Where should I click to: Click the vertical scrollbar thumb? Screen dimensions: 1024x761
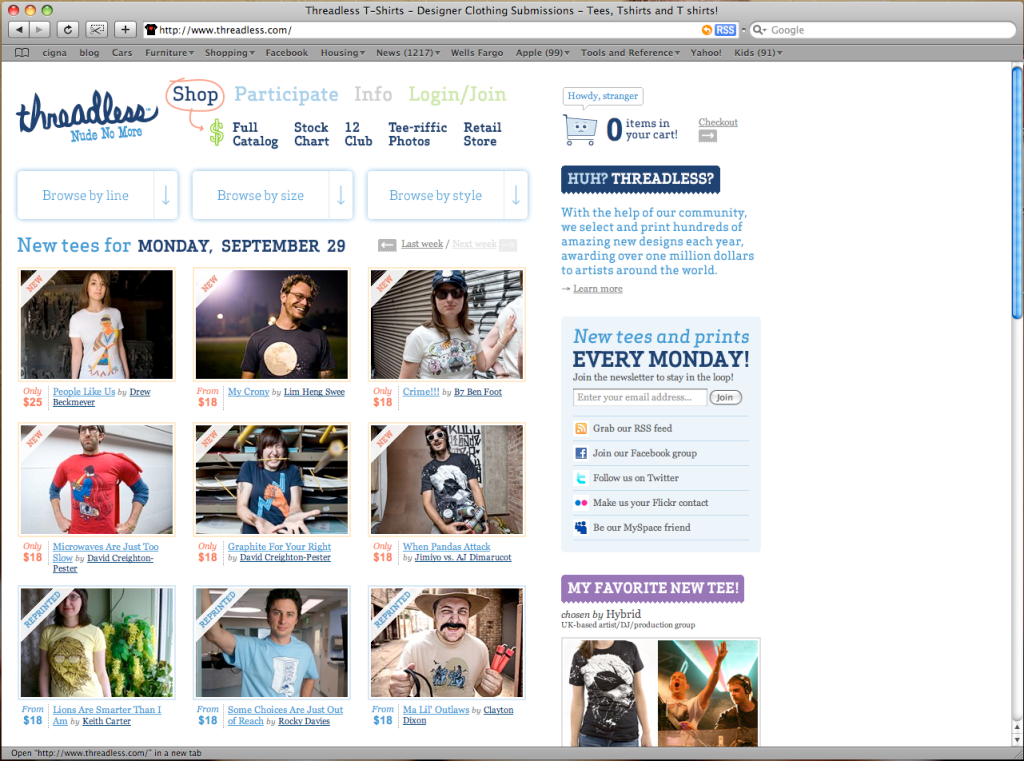(x=1017, y=191)
